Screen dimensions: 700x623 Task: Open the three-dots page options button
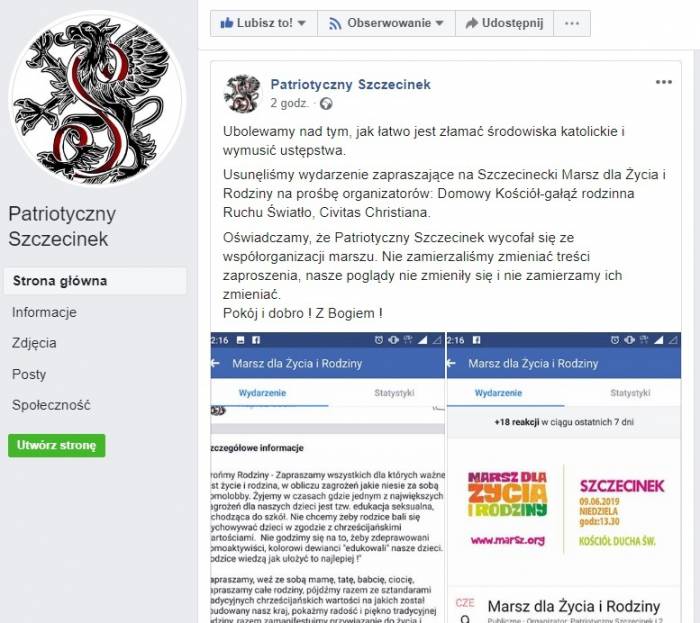572,23
